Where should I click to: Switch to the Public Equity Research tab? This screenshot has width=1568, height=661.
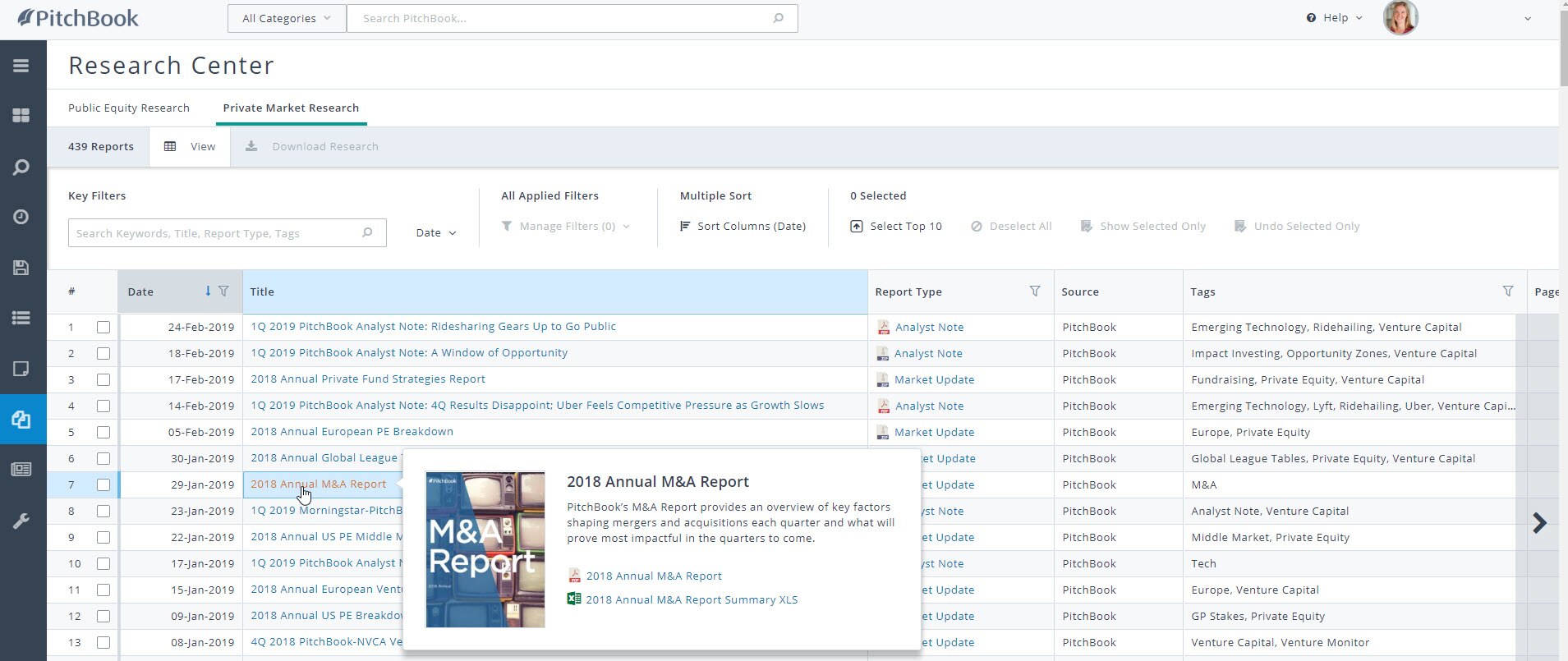click(129, 108)
